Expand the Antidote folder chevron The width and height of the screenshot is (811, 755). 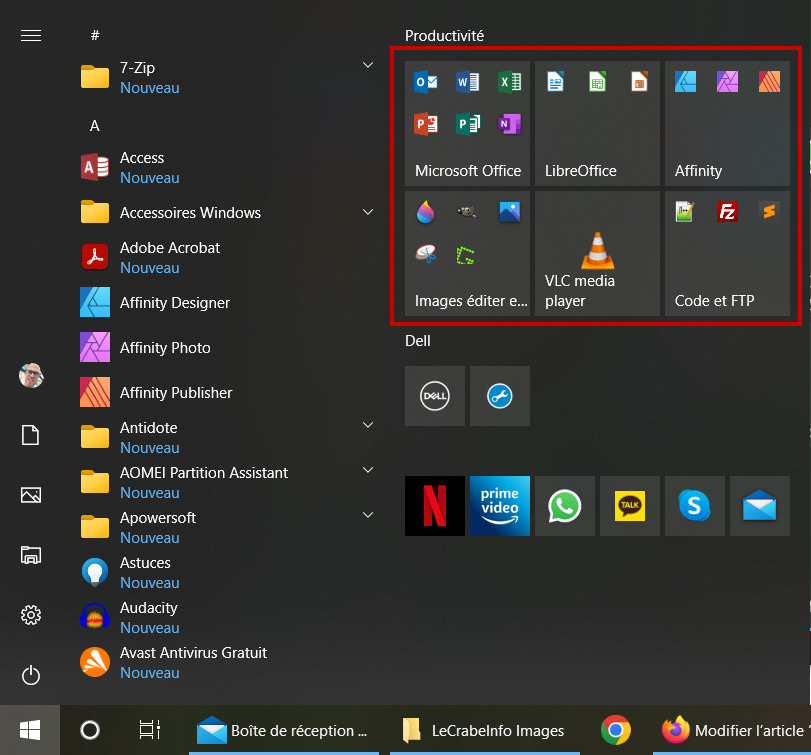point(368,425)
